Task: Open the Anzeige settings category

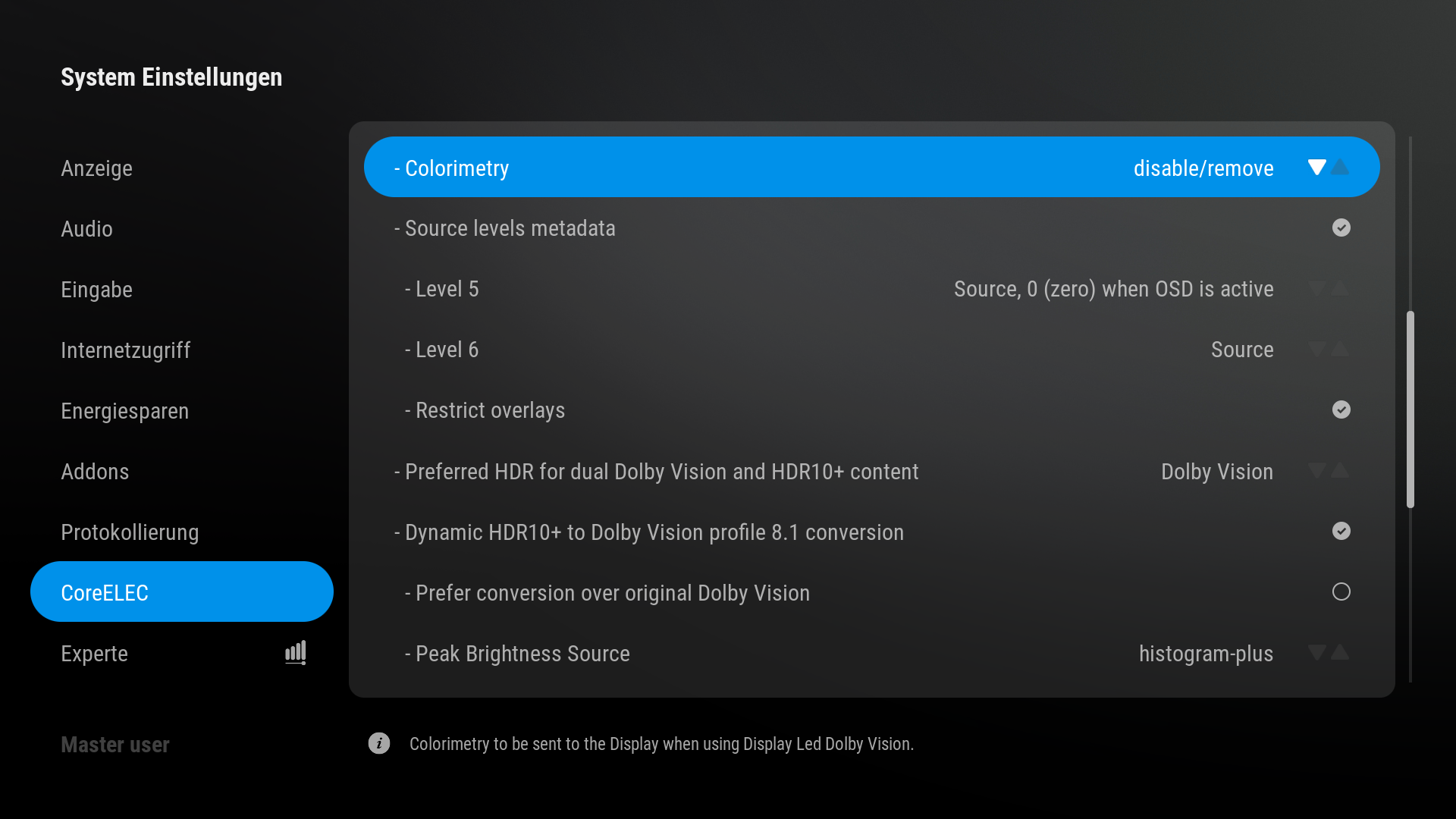Action: point(182,168)
